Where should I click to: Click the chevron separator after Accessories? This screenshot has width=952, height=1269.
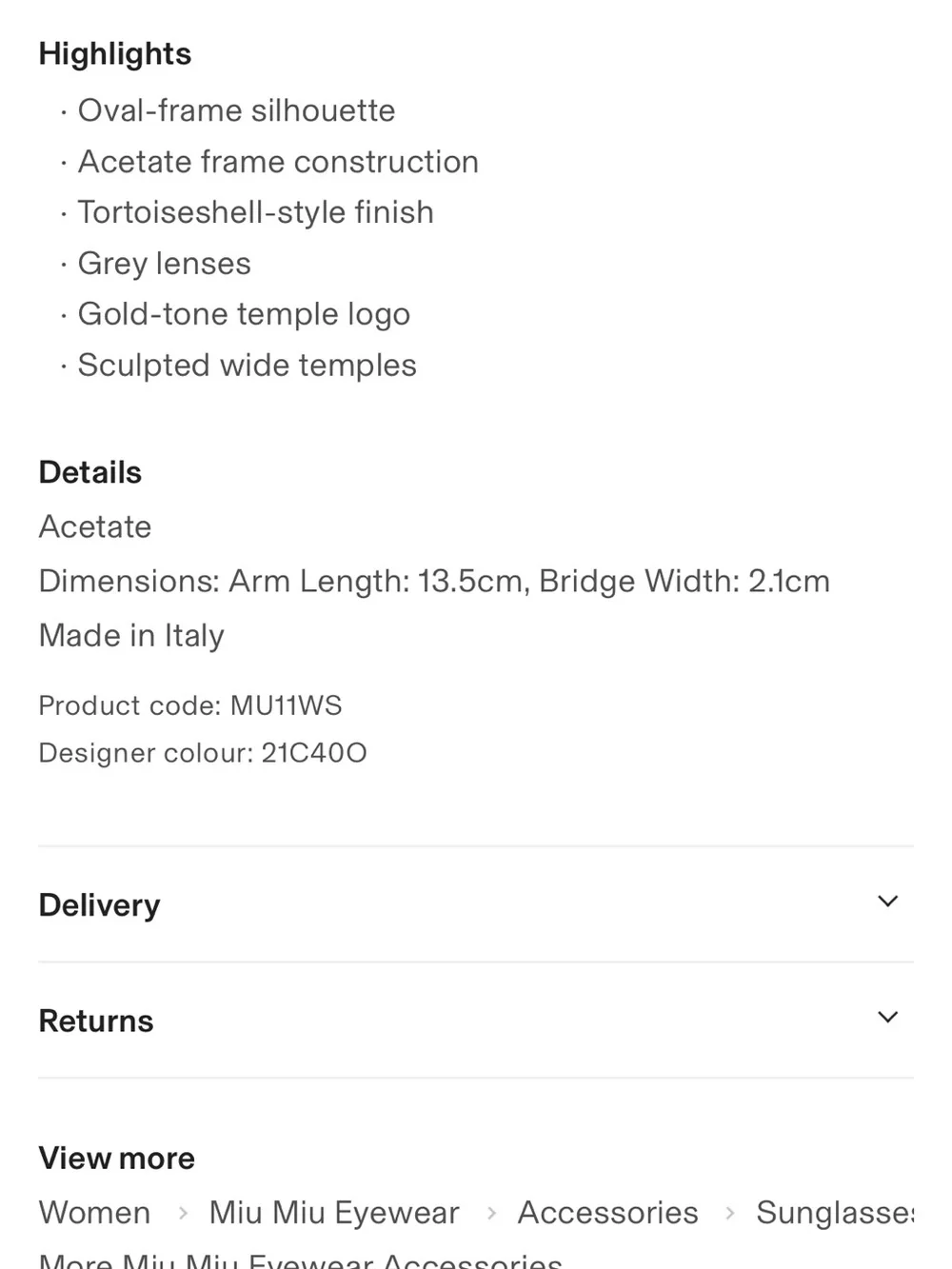pos(730,1214)
